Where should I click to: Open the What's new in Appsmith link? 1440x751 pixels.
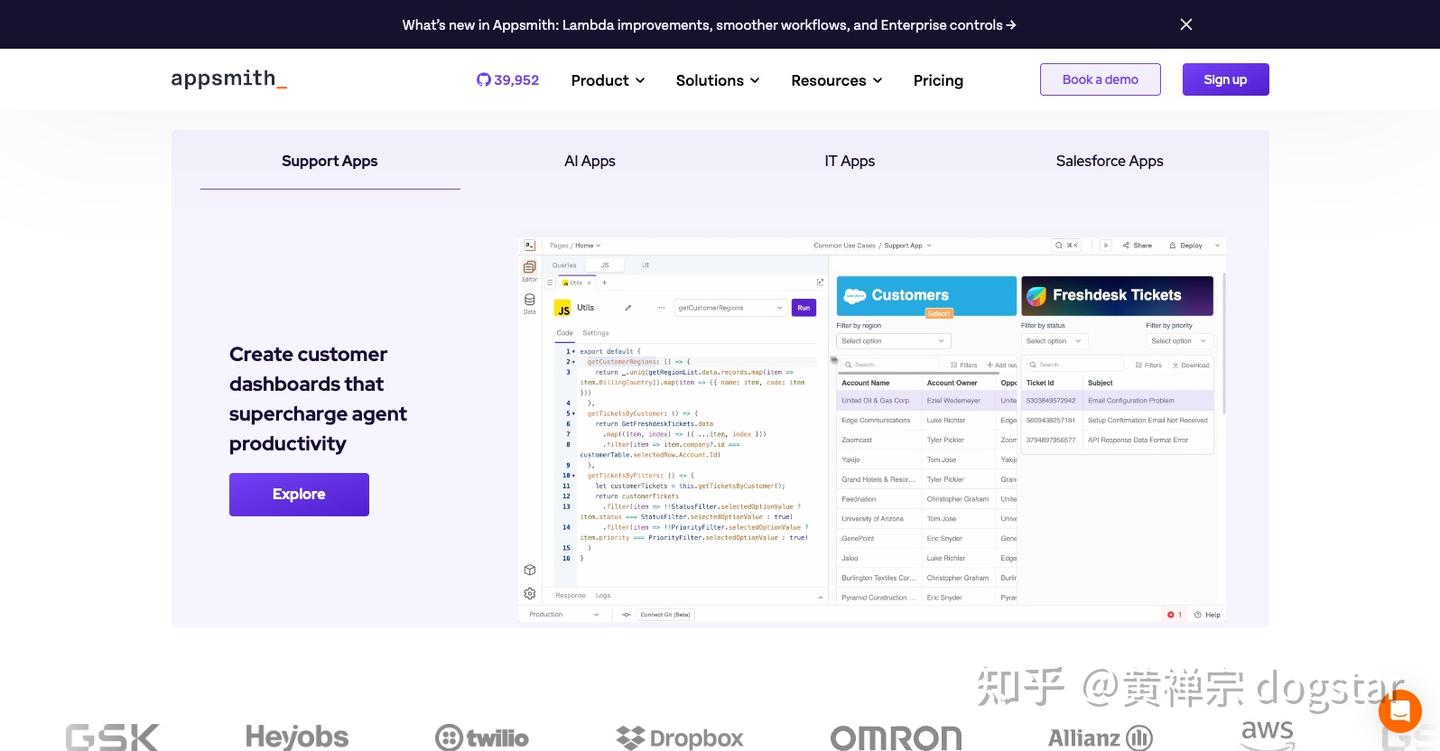(709, 25)
